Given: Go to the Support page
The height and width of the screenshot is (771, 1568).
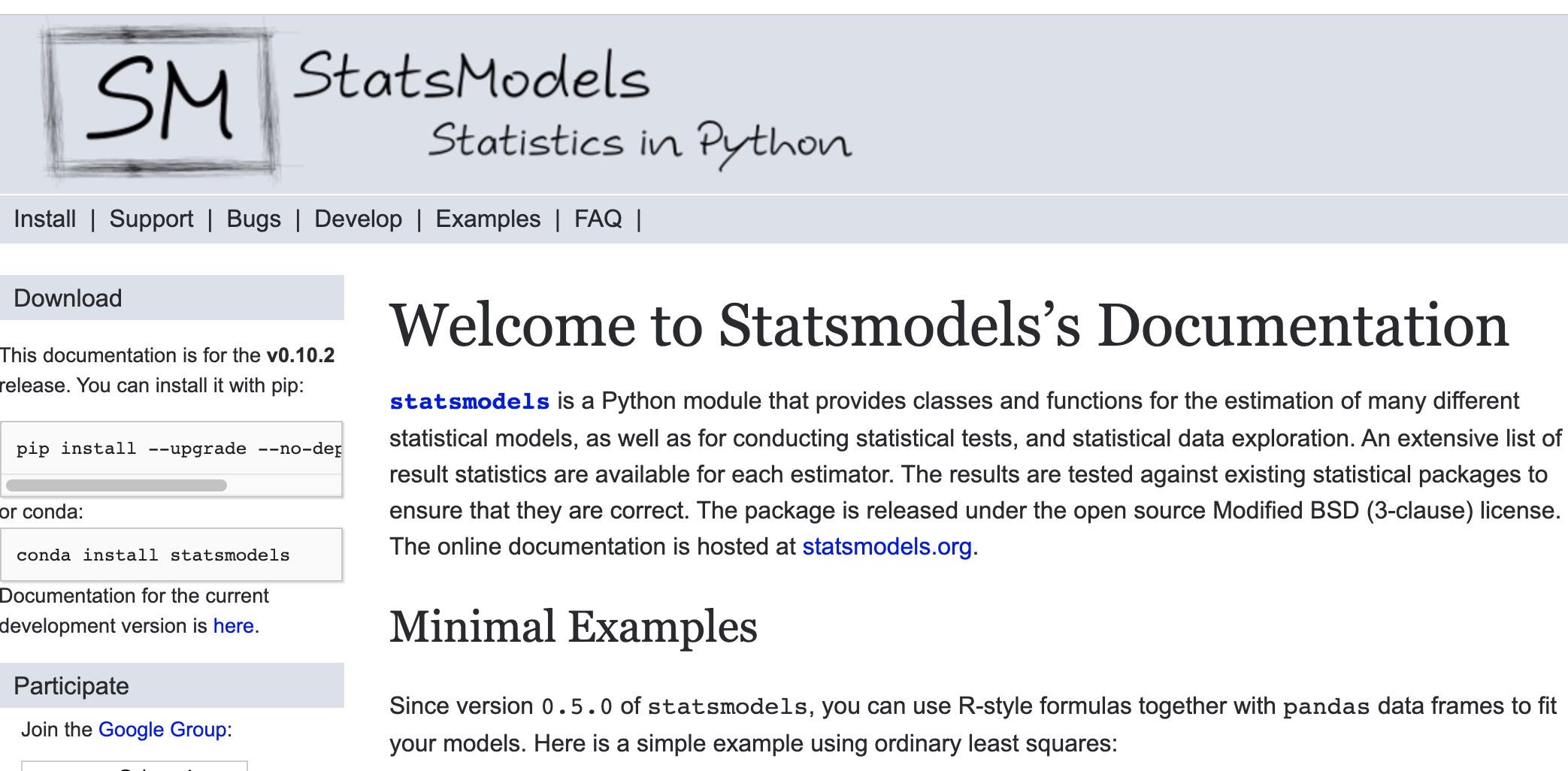Looking at the screenshot, I should tap(151, 219).
